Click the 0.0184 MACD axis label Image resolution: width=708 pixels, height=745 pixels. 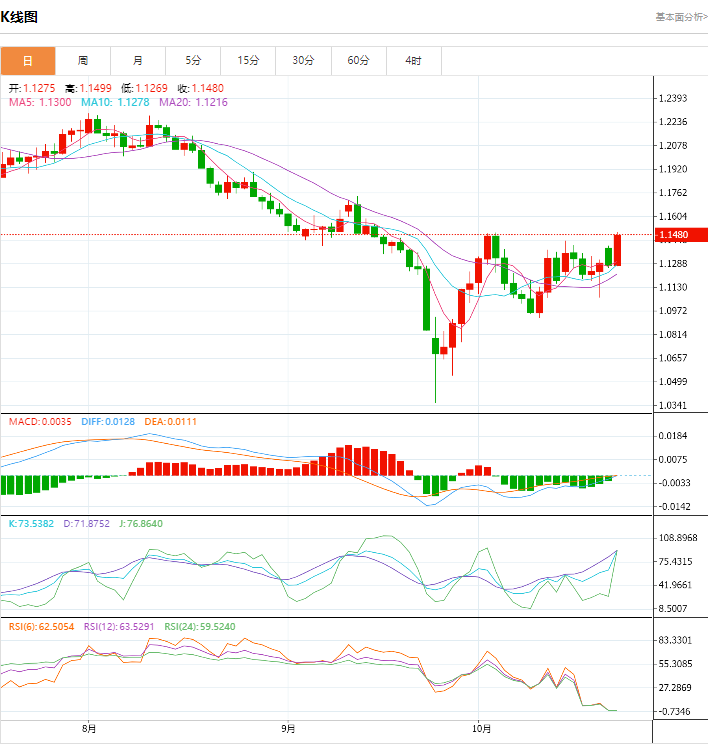(x=673, y=436)
